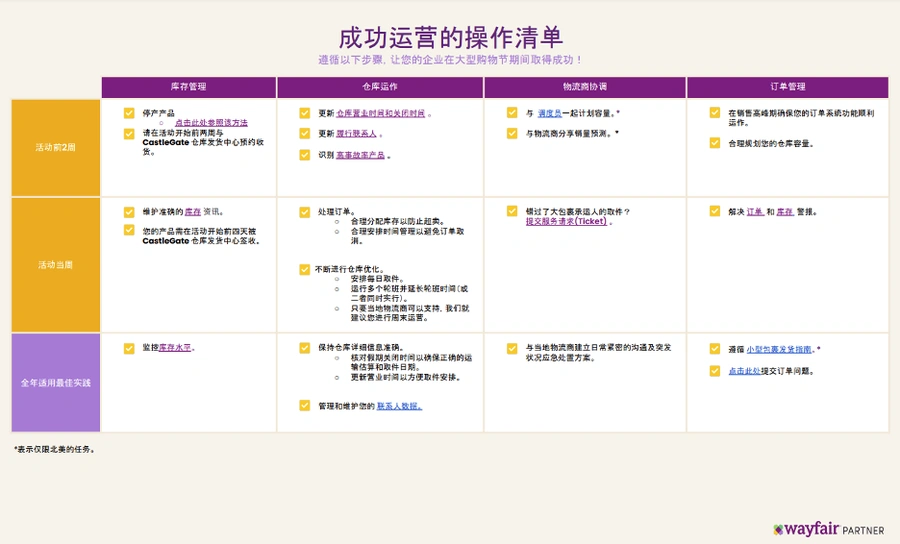900x544 pixels.
Task: Toggle checkbox for CastleGate 预约收货 item
Action: tap(129, 134)
